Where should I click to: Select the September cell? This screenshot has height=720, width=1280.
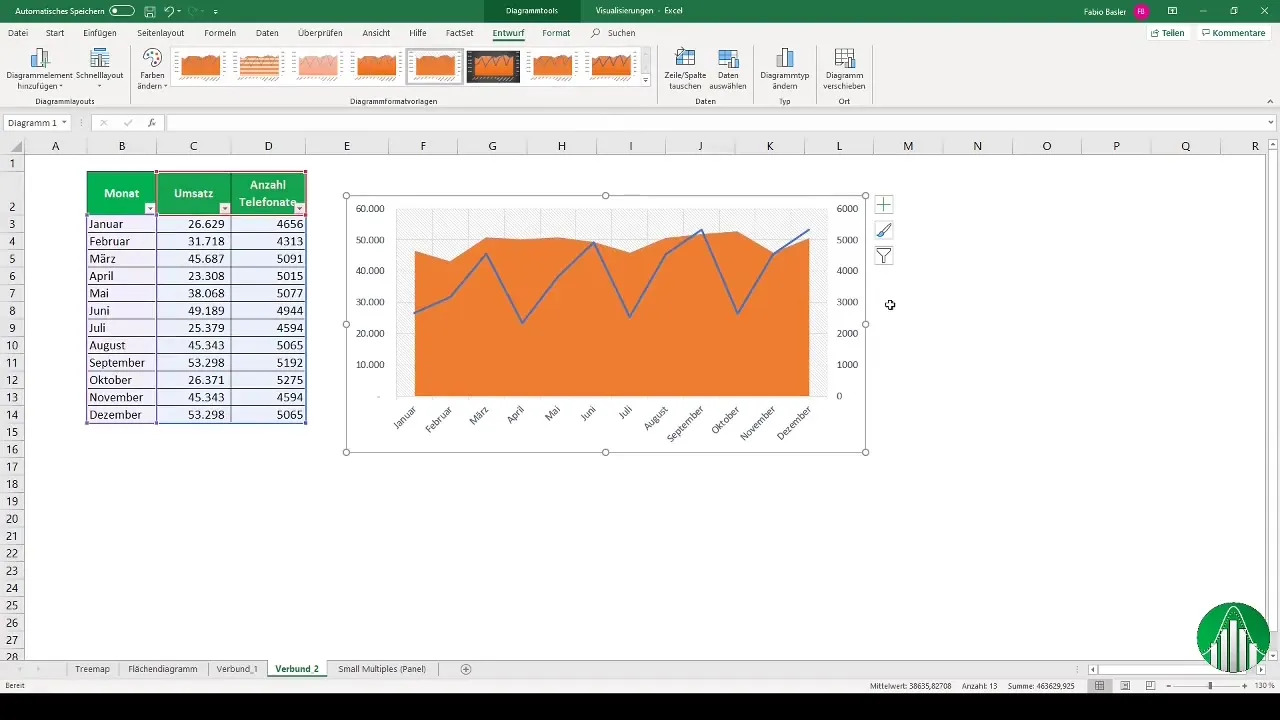pyautogui.click(x=121, y=362)
